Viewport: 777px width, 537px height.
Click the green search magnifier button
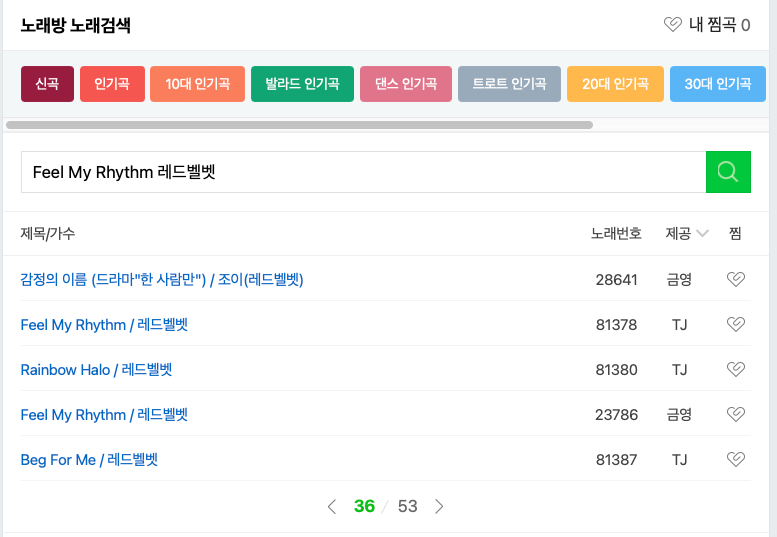pyautogui.click(x=728, y=172)
